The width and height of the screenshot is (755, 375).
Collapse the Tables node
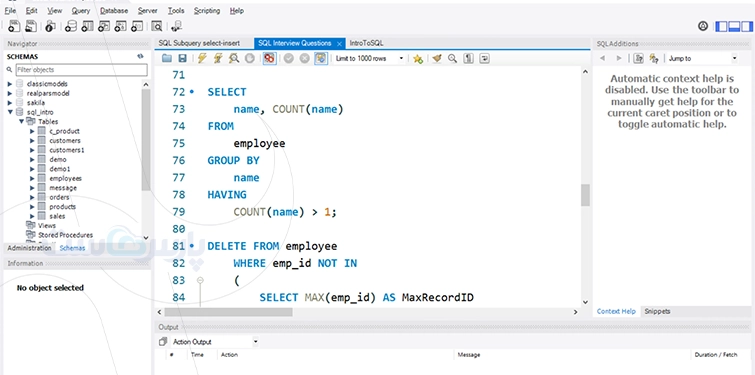point(21,121)
